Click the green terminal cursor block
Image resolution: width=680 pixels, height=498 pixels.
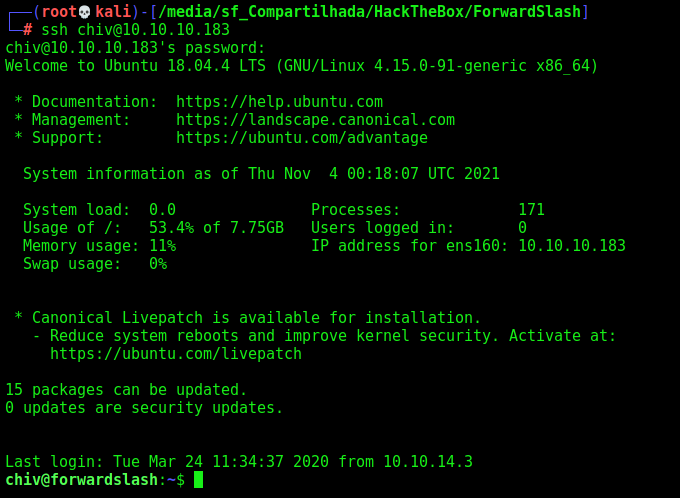coord(198,479)
